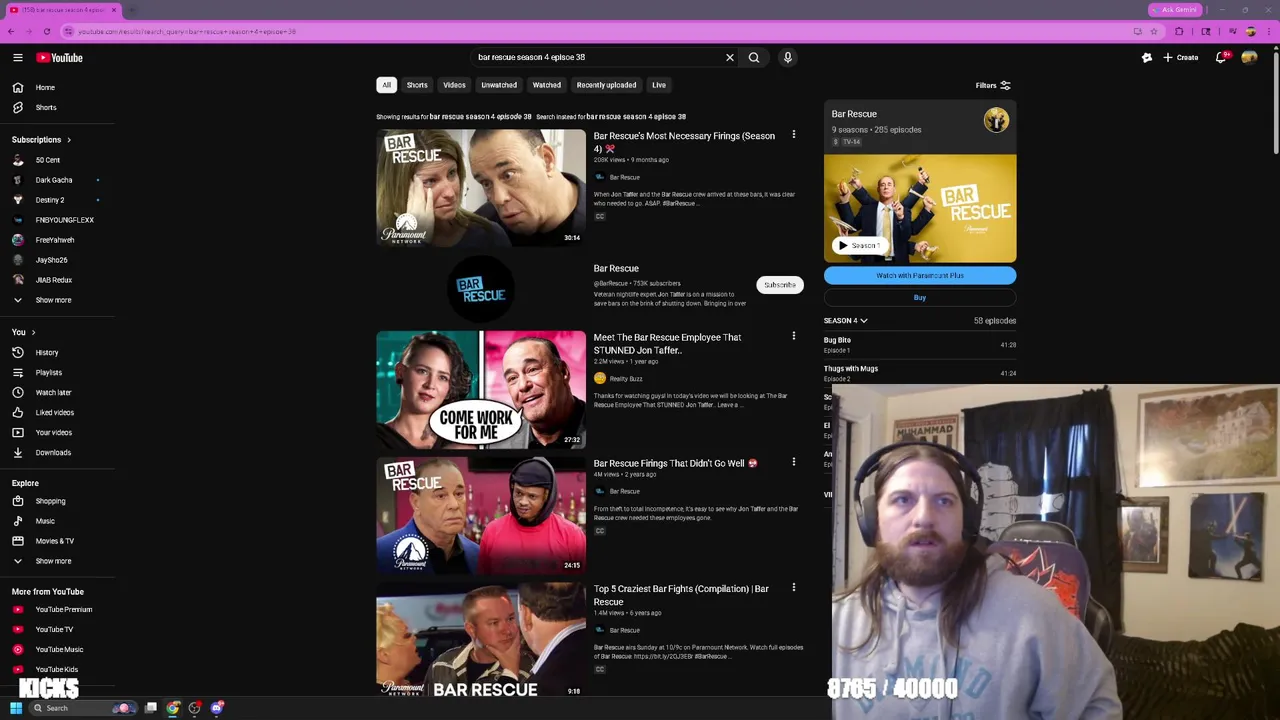1280x720 pixels.
Task: Click the Create button
Action: point(1181,58)
